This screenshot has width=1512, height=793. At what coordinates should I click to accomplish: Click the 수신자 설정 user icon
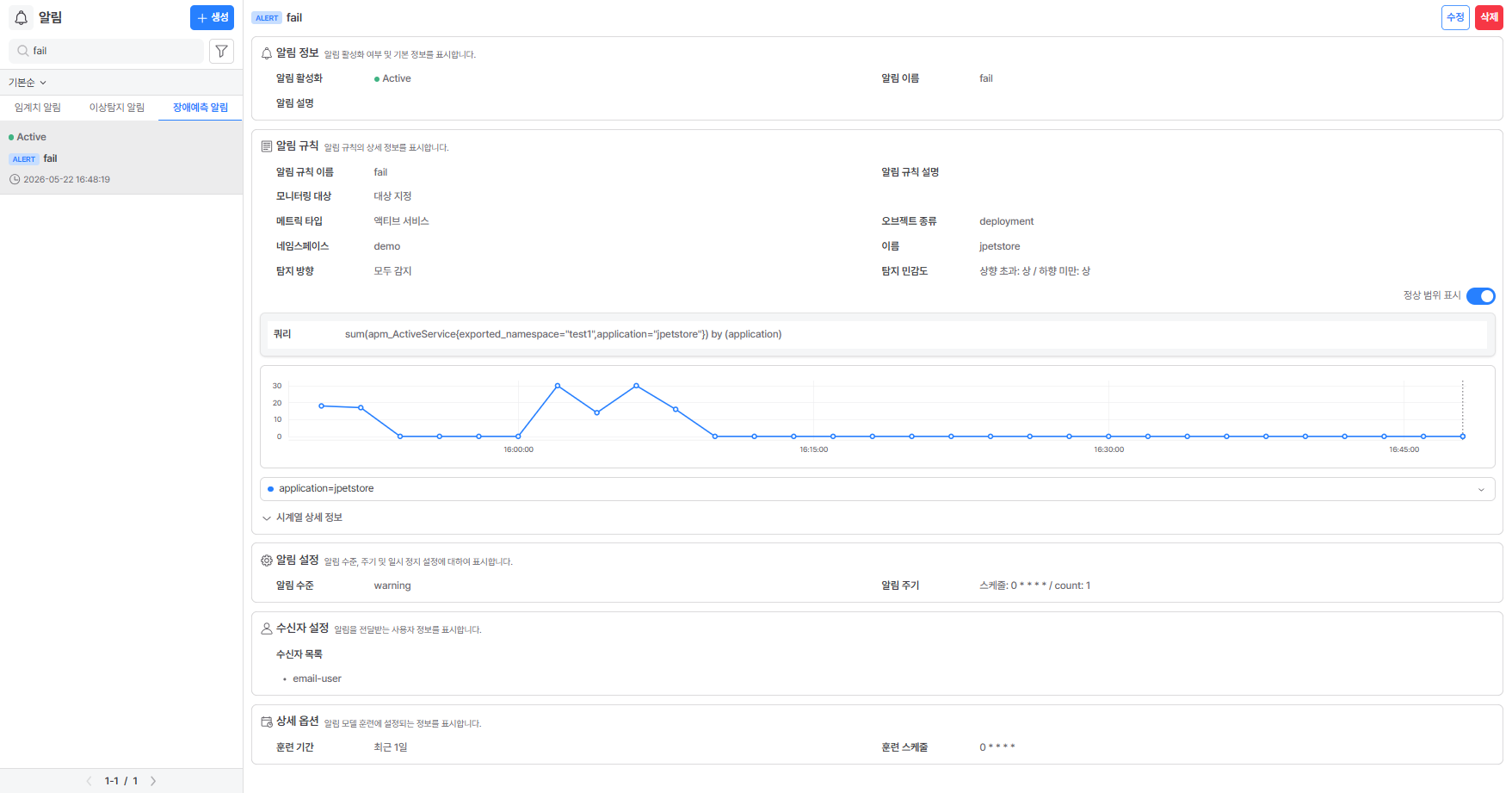pos(267,629)
